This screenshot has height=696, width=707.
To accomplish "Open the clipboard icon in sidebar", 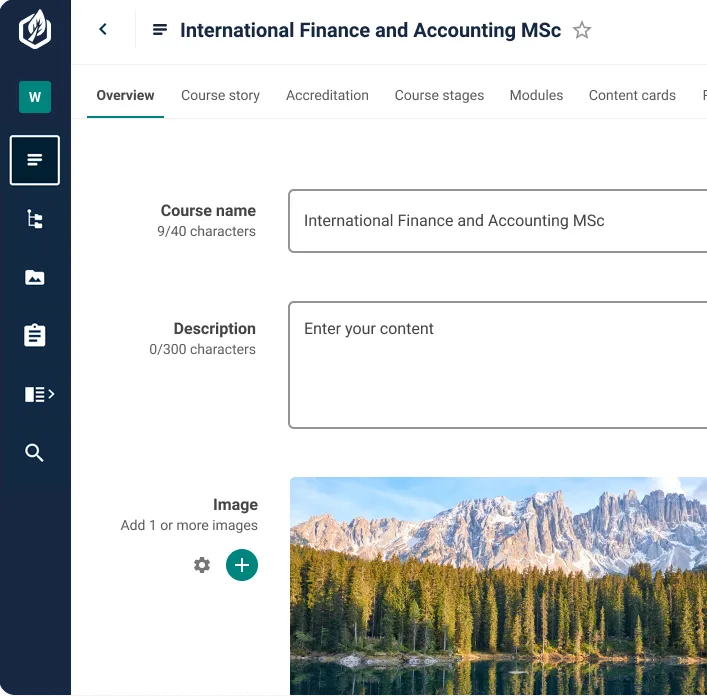I will point(35,335).
